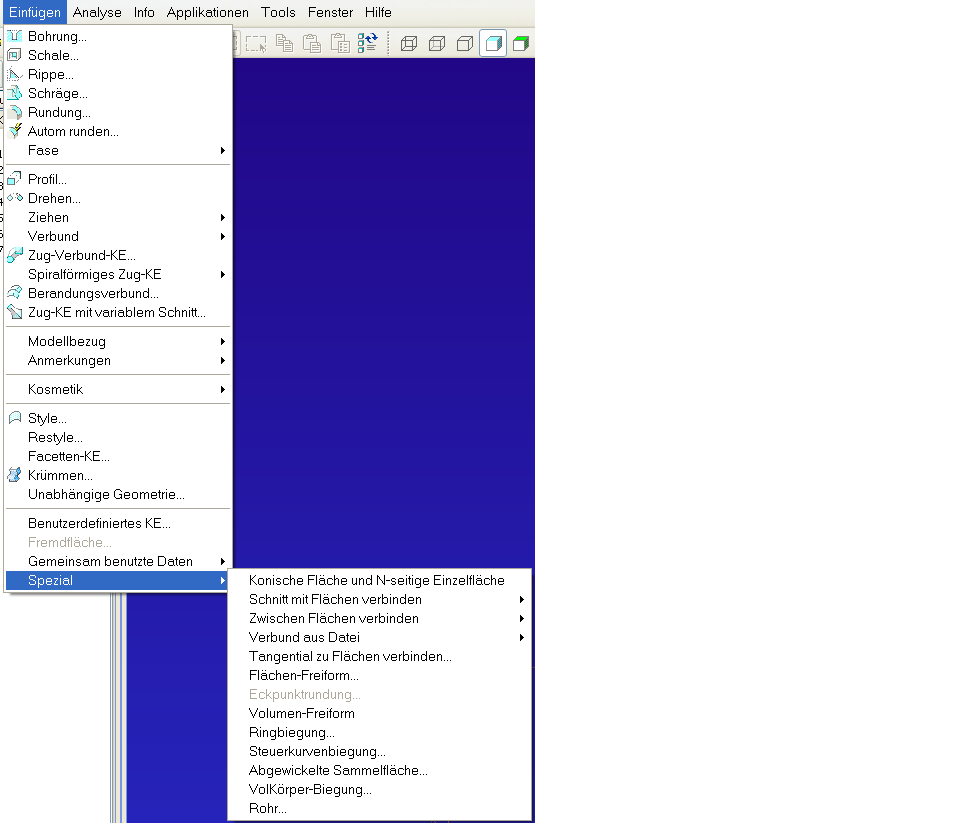Open the Applikationen menu
This screenshot has height=823, width=960.
pyautogui.click(x=208, y=12)
